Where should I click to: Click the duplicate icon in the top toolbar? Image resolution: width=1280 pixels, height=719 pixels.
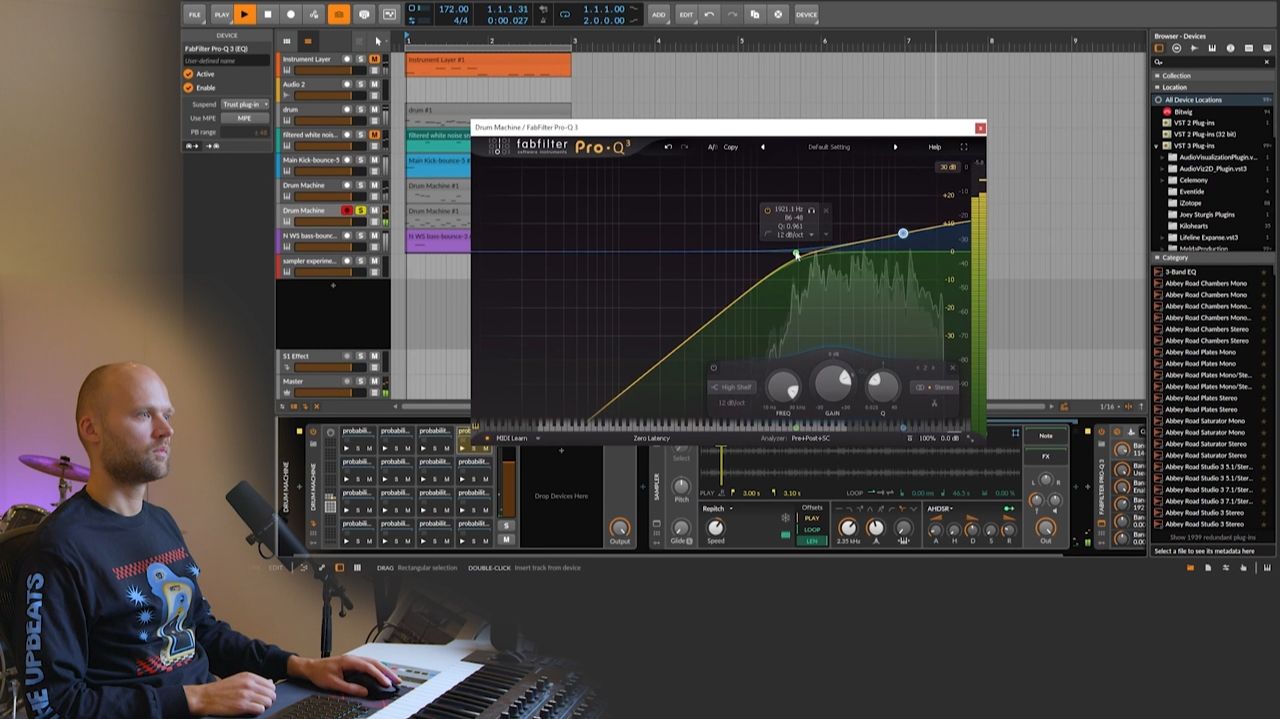tap(755, 14)
